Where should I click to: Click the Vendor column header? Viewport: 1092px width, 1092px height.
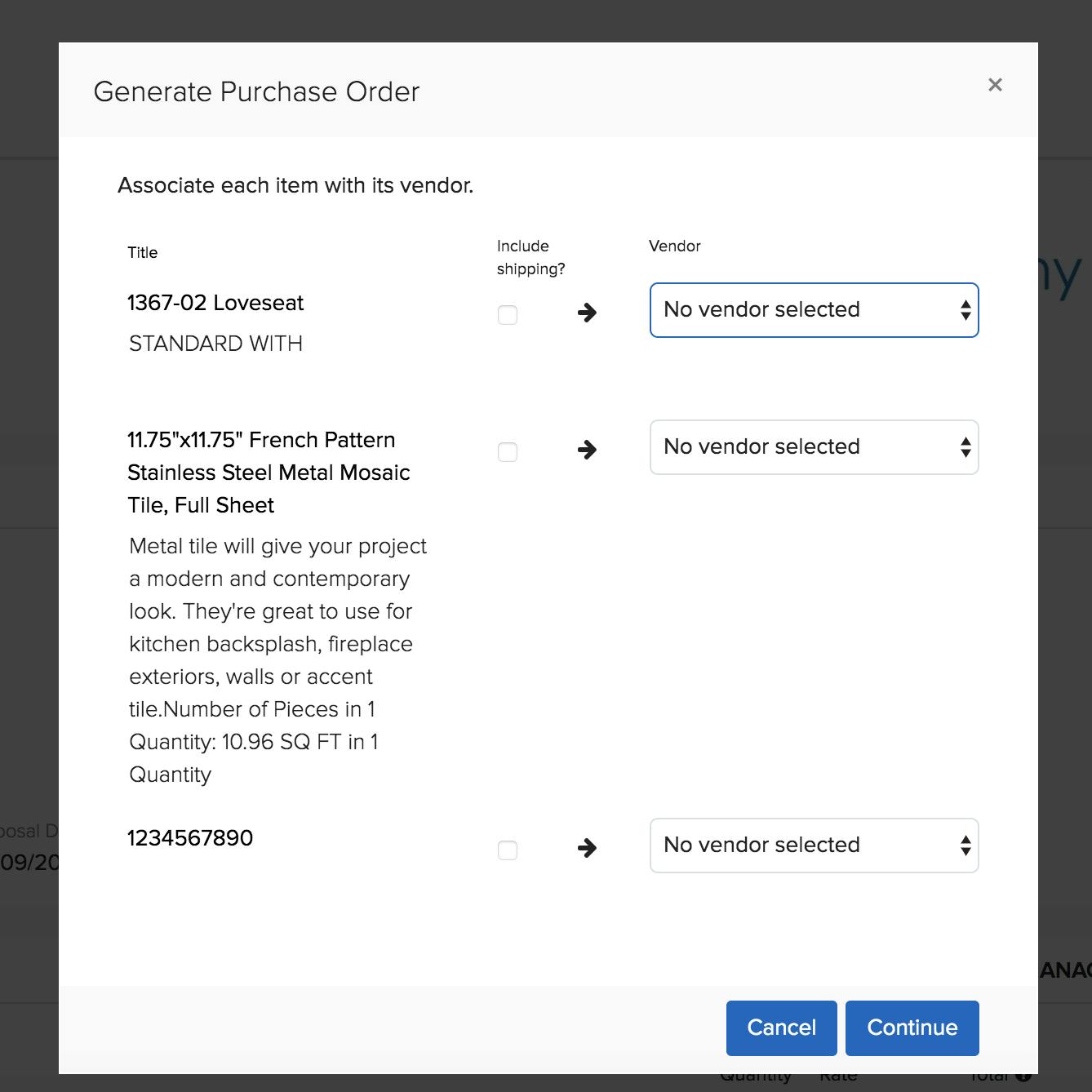click(x=675, y=246)
